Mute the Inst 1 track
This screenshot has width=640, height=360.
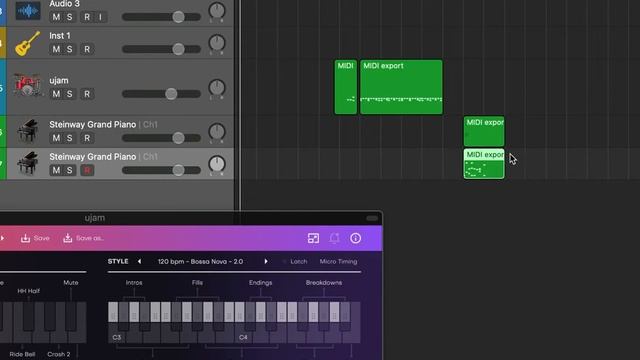pos(56,49)
